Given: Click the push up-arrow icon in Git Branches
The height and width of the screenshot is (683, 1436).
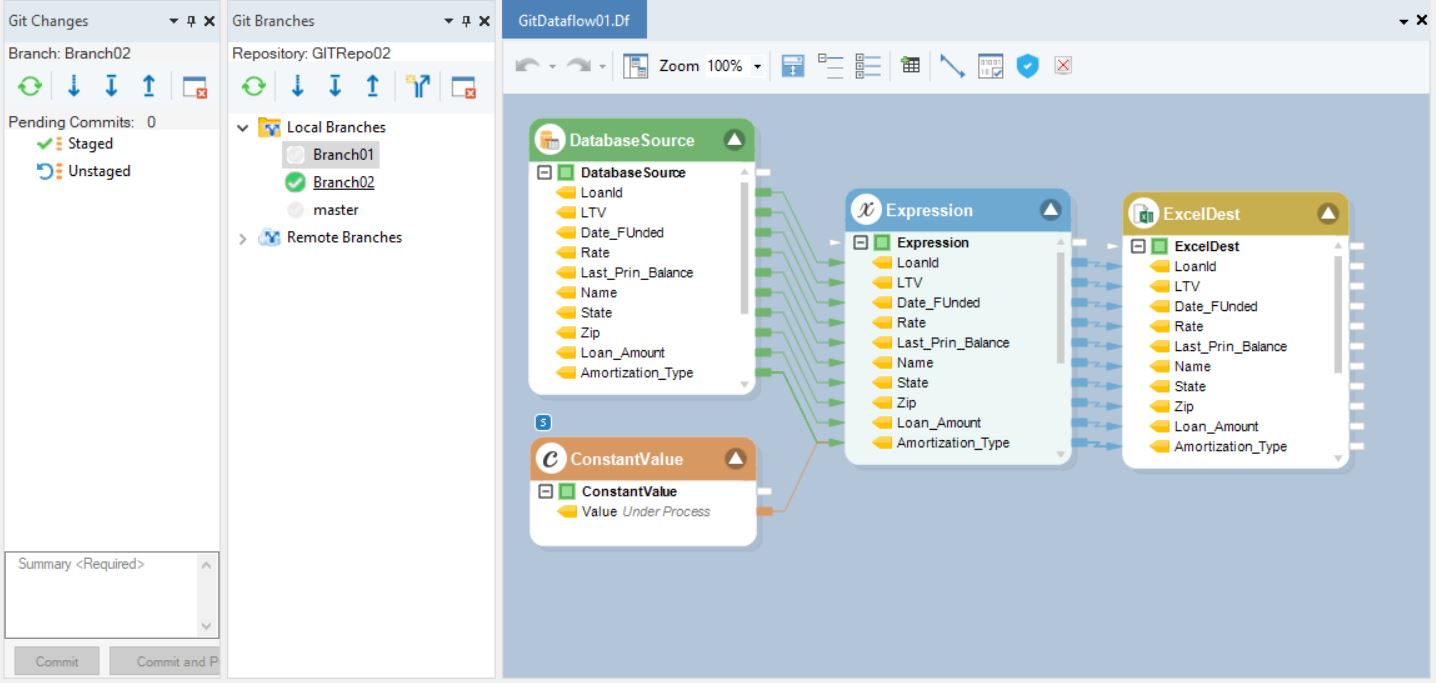Looking at the screenshot, I should pos(372,87).
